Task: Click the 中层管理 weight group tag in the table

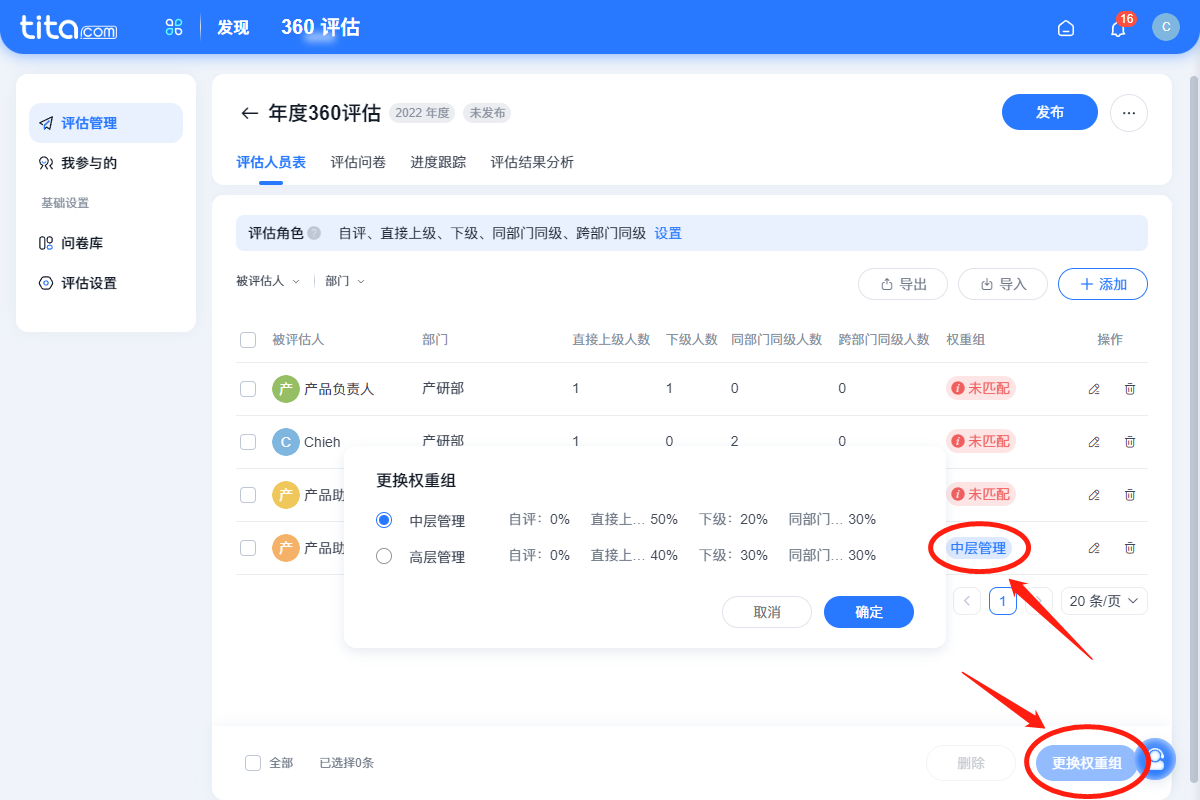Action: pyautogui.click(x=978, y=548)
